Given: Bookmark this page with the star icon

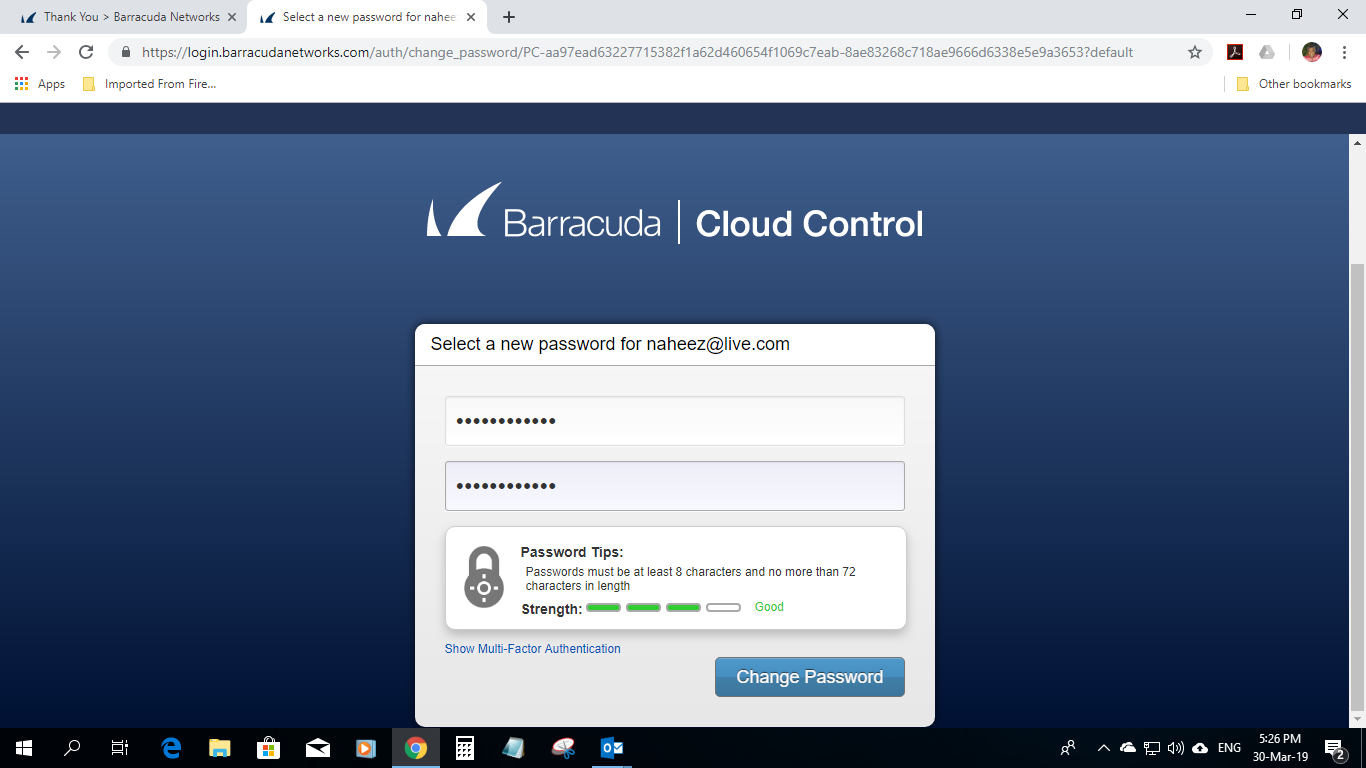Looking at the screenshot, I should coord(1194,52).
